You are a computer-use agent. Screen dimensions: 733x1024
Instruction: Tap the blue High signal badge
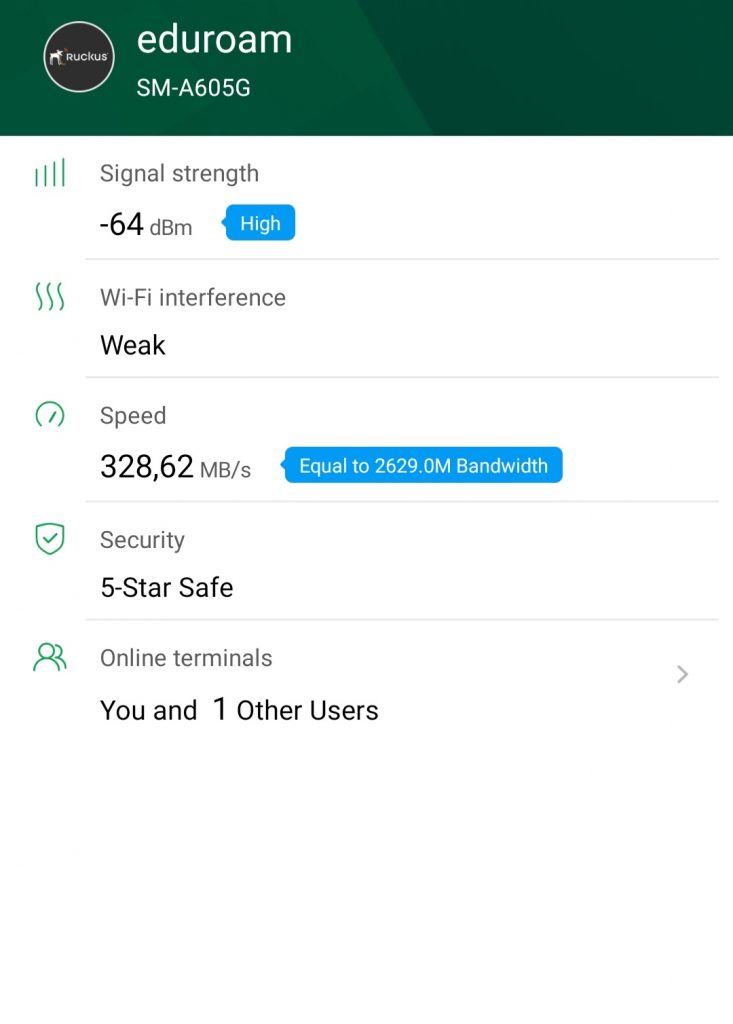coord(260,223)
